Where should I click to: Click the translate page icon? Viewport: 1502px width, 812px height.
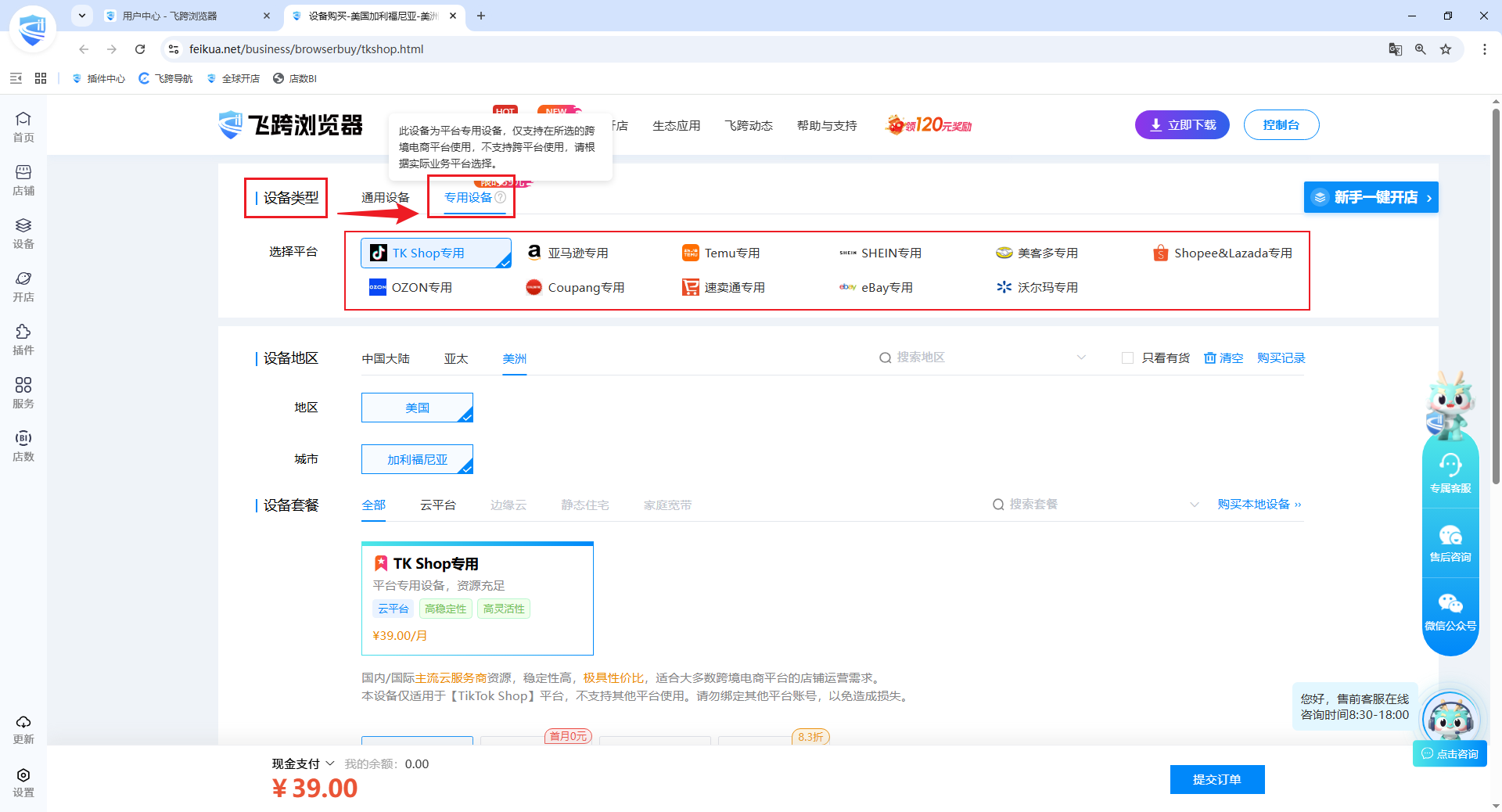(x=1396, y=49)
